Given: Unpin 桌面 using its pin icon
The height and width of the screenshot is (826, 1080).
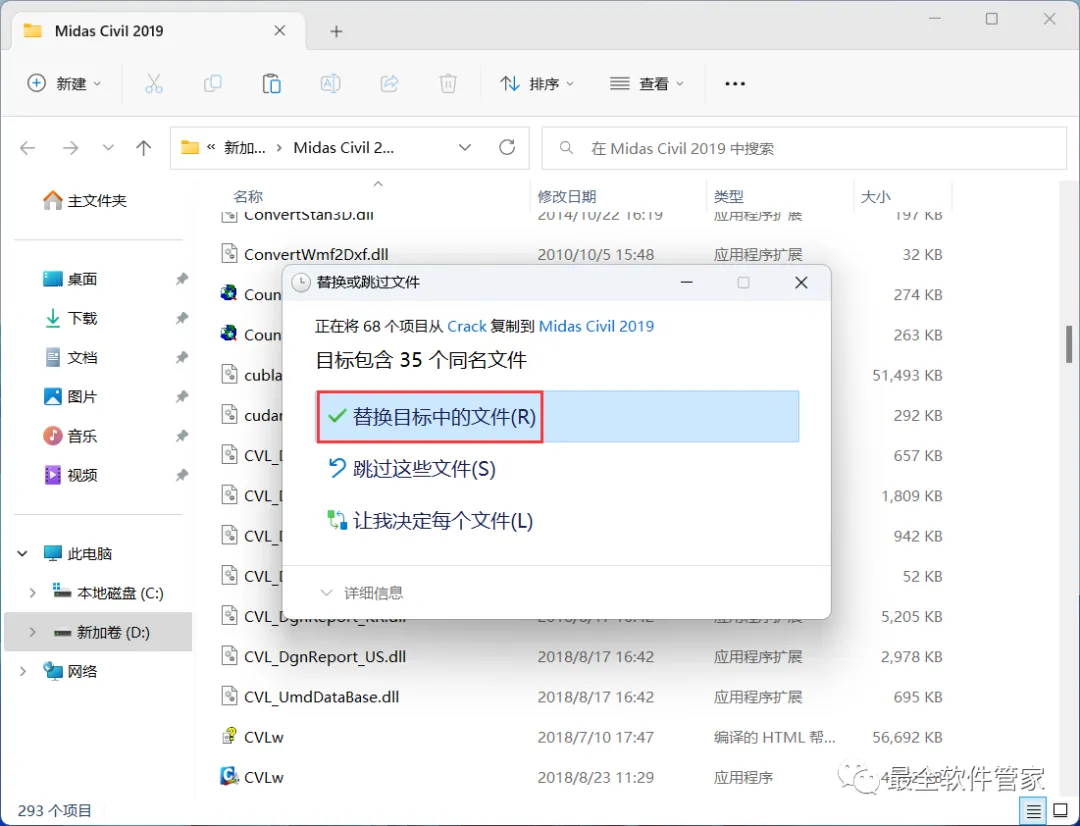Looking at the screenshot, I should pyautogui.click(x=181, y=279).
